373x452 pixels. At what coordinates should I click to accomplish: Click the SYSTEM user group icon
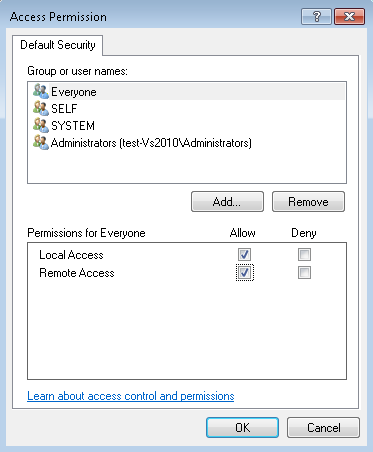click(41, 125)
